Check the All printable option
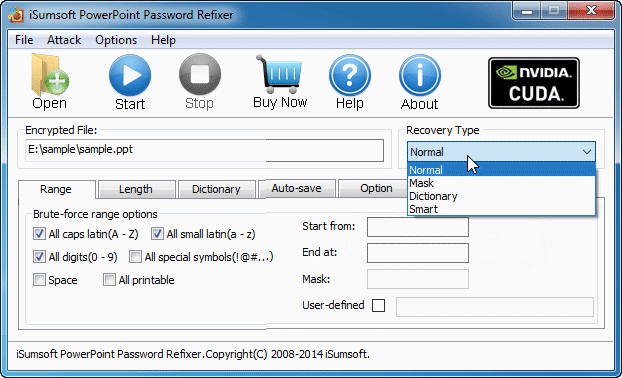This screenshot has width=622, height=378. coord(109,280)
